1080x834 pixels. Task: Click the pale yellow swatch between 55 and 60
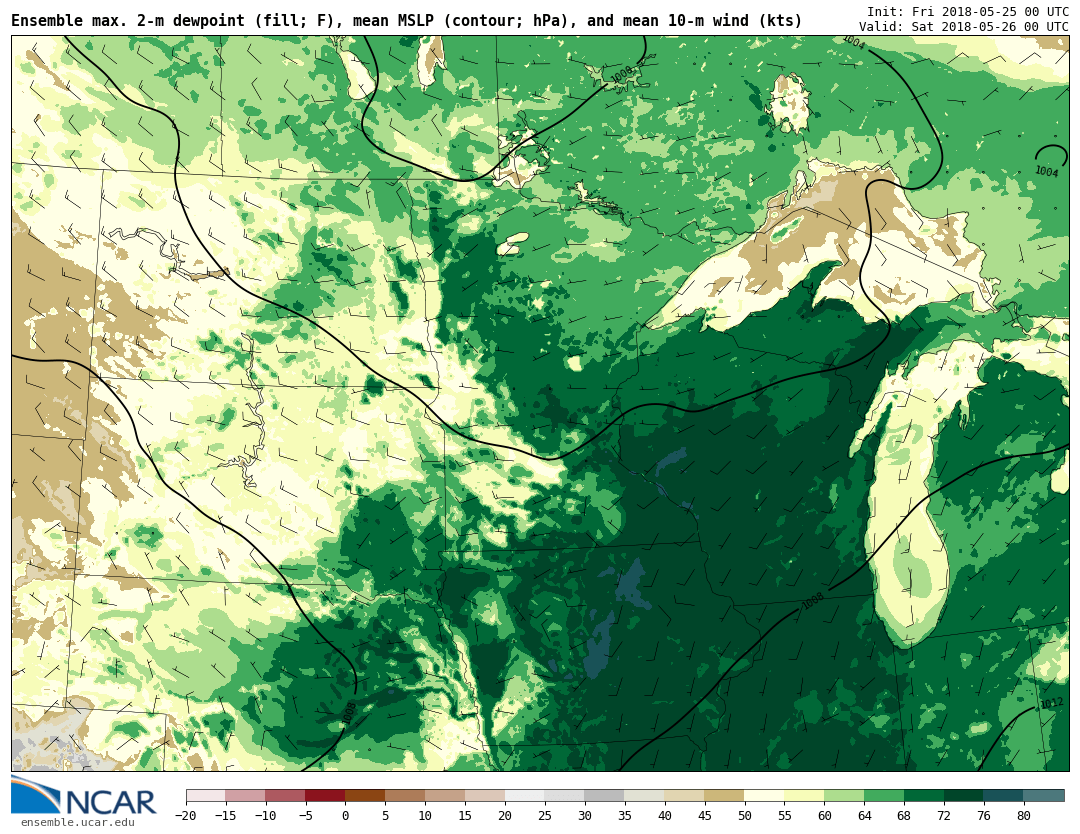[804, 796]
